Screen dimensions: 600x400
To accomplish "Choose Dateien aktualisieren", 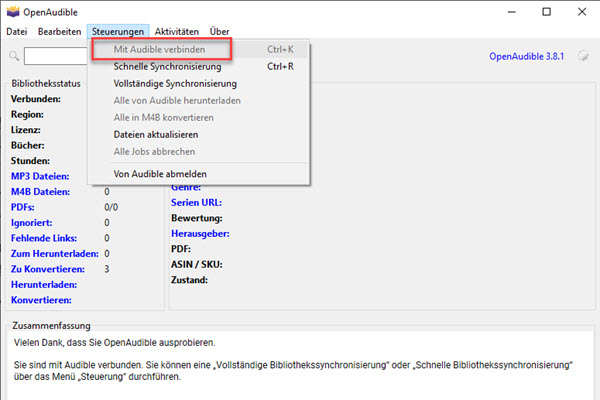I will point(198,135).
